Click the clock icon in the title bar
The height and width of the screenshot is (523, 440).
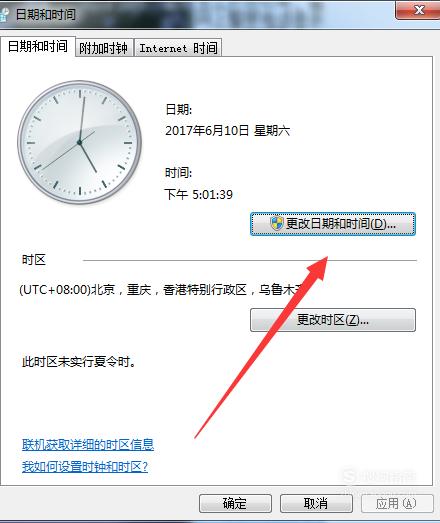click(4, 15)
